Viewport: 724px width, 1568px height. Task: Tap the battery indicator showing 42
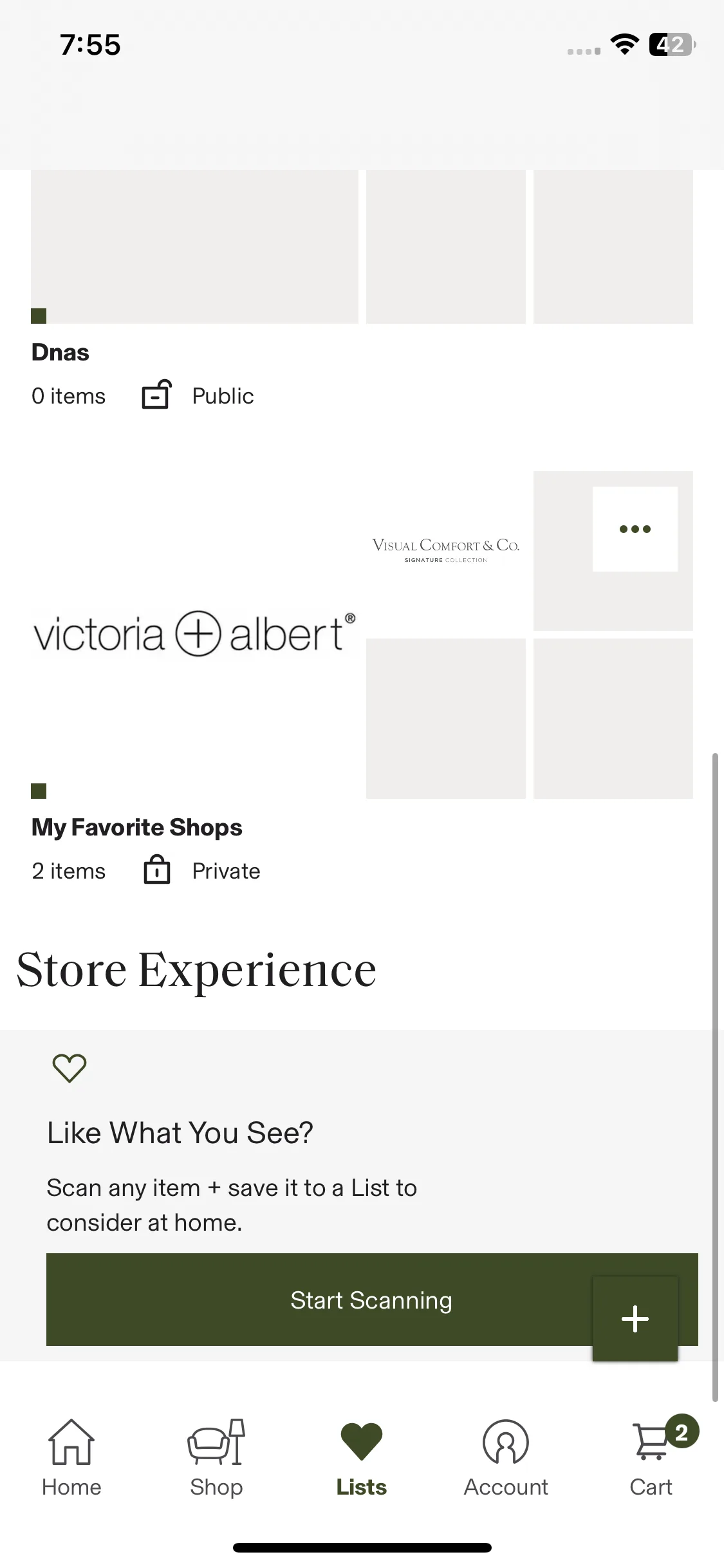(x=672, y=44)
